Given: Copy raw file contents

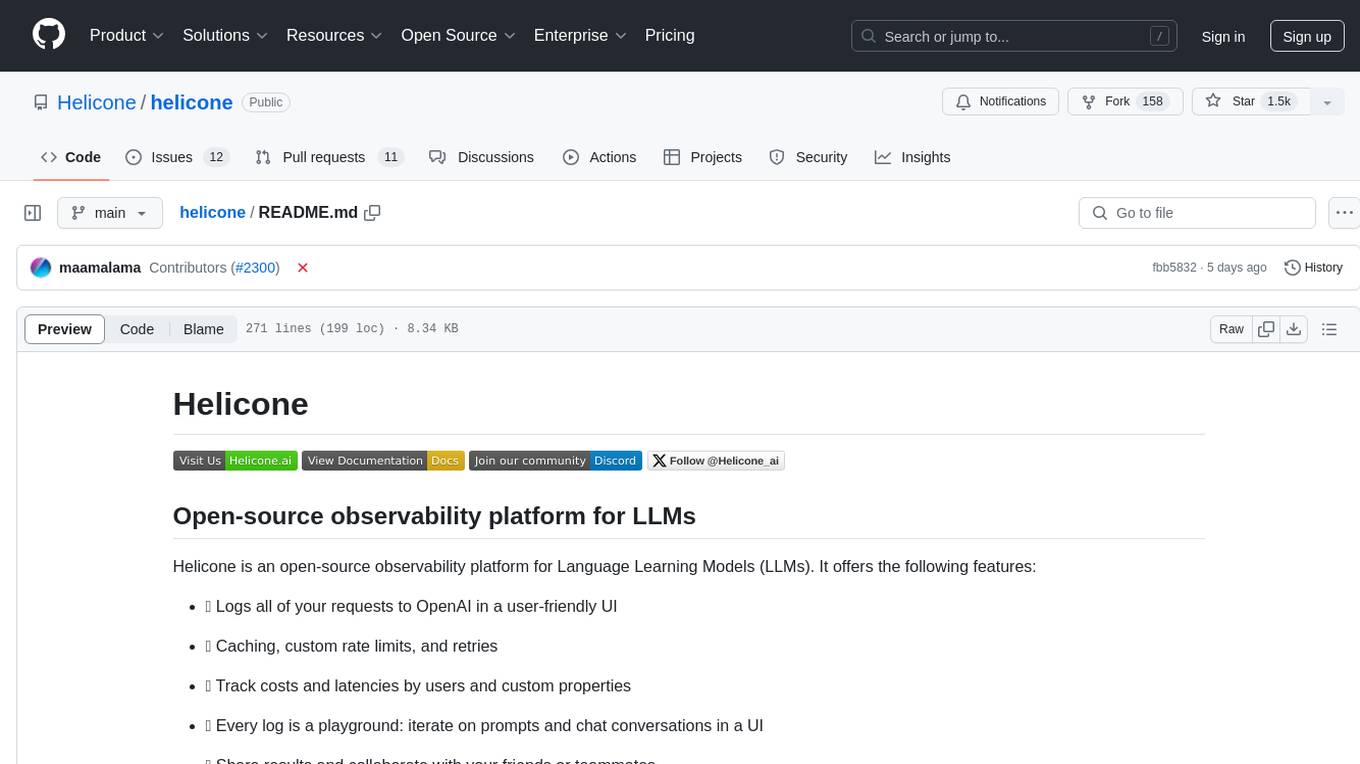Looking at the screenshot, I should pyautogui.click(x=1266, y=329).
